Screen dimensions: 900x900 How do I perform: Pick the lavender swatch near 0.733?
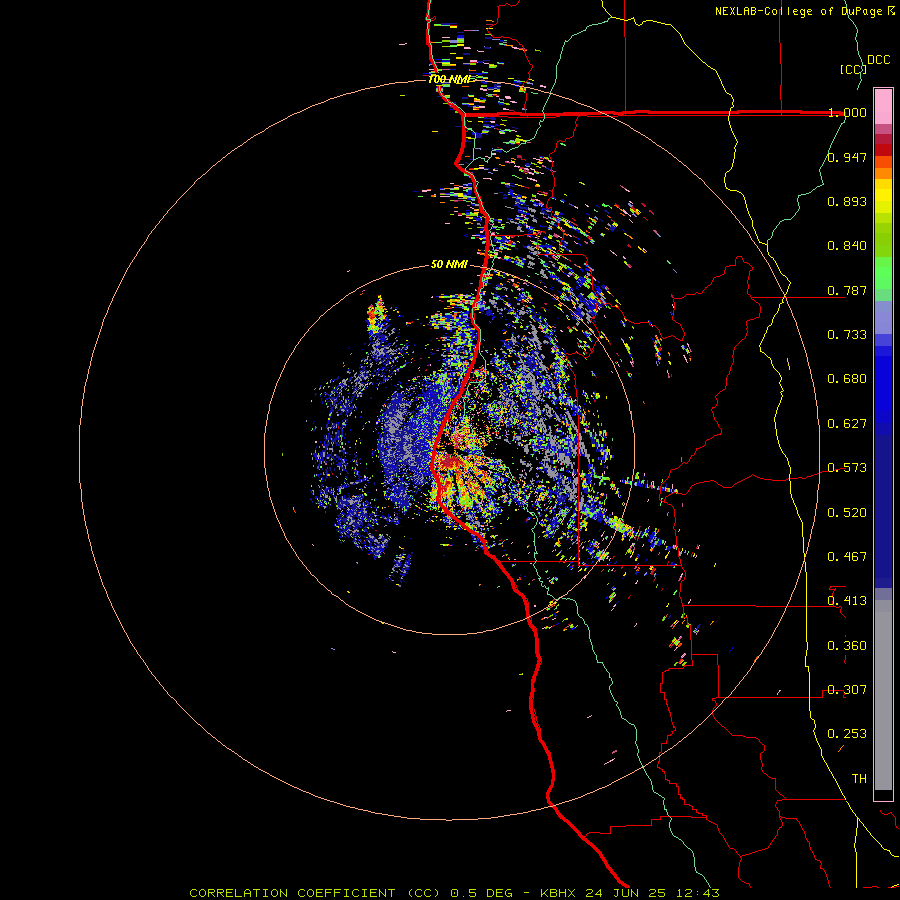coord(883,318)
